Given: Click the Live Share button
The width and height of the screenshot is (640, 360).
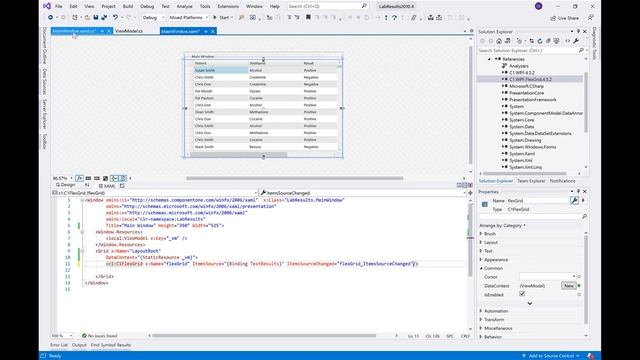Looking at the screenshot, I should [564, 18].
